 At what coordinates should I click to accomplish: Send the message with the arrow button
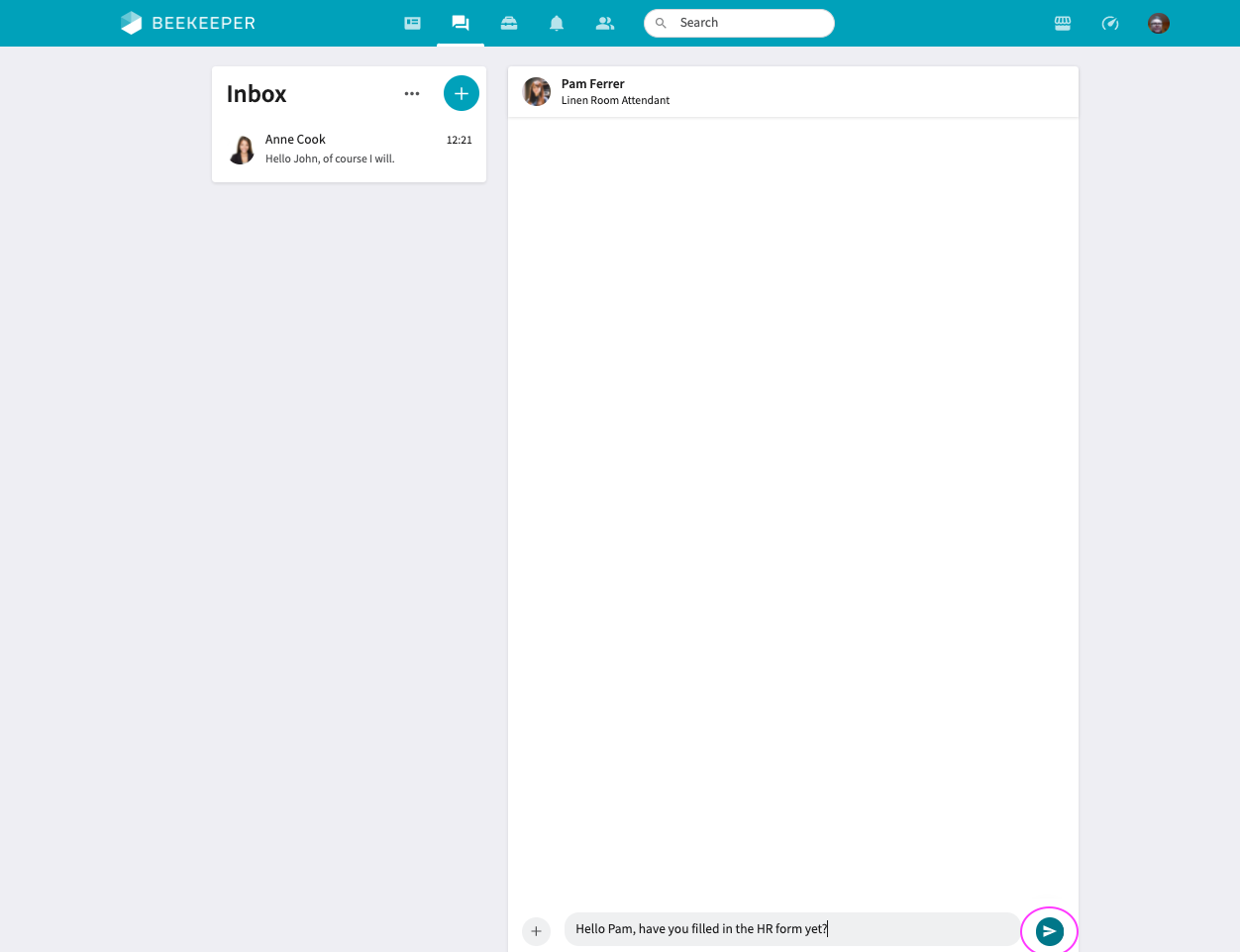1049,931
